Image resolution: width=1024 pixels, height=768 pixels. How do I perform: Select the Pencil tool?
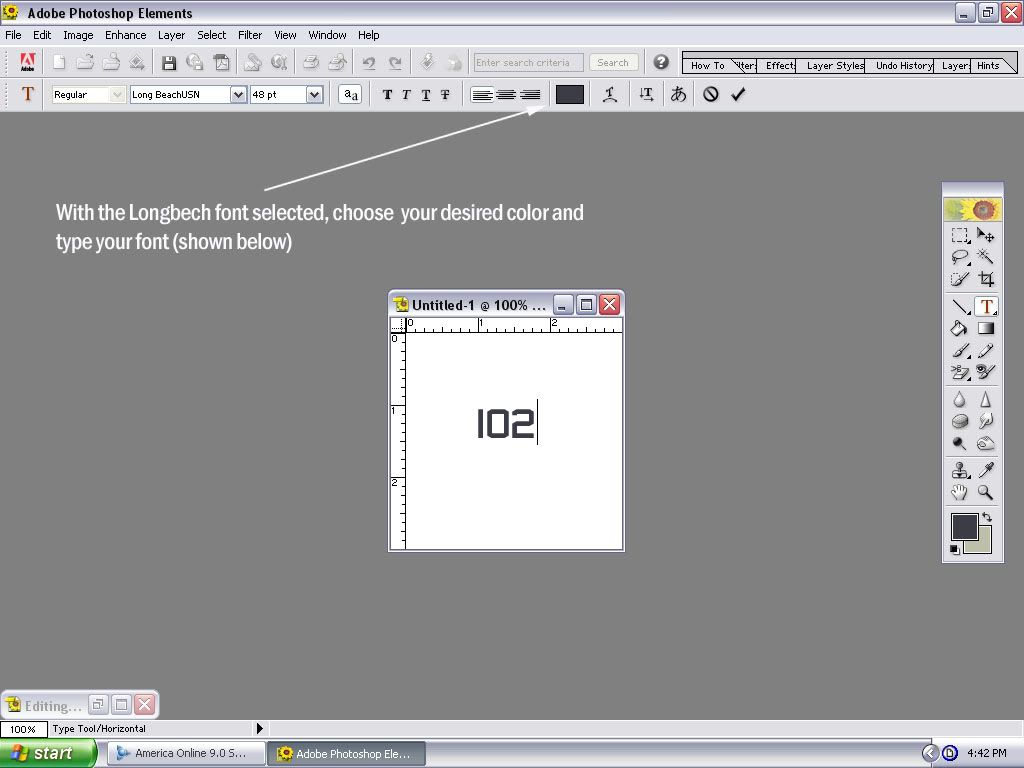pyautogui.click(x=985, y=351)
